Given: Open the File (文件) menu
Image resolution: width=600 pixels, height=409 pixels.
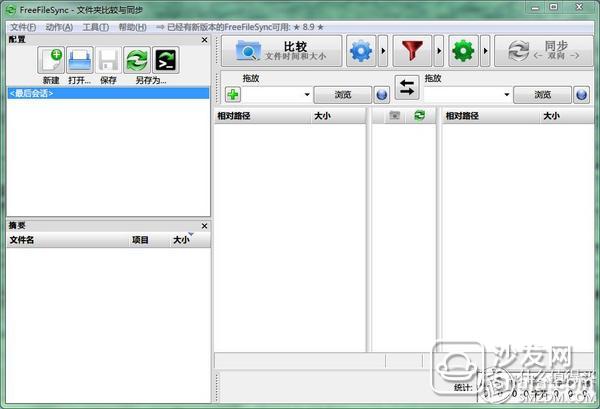Looking at the screenshot, I should click(23, 27).
